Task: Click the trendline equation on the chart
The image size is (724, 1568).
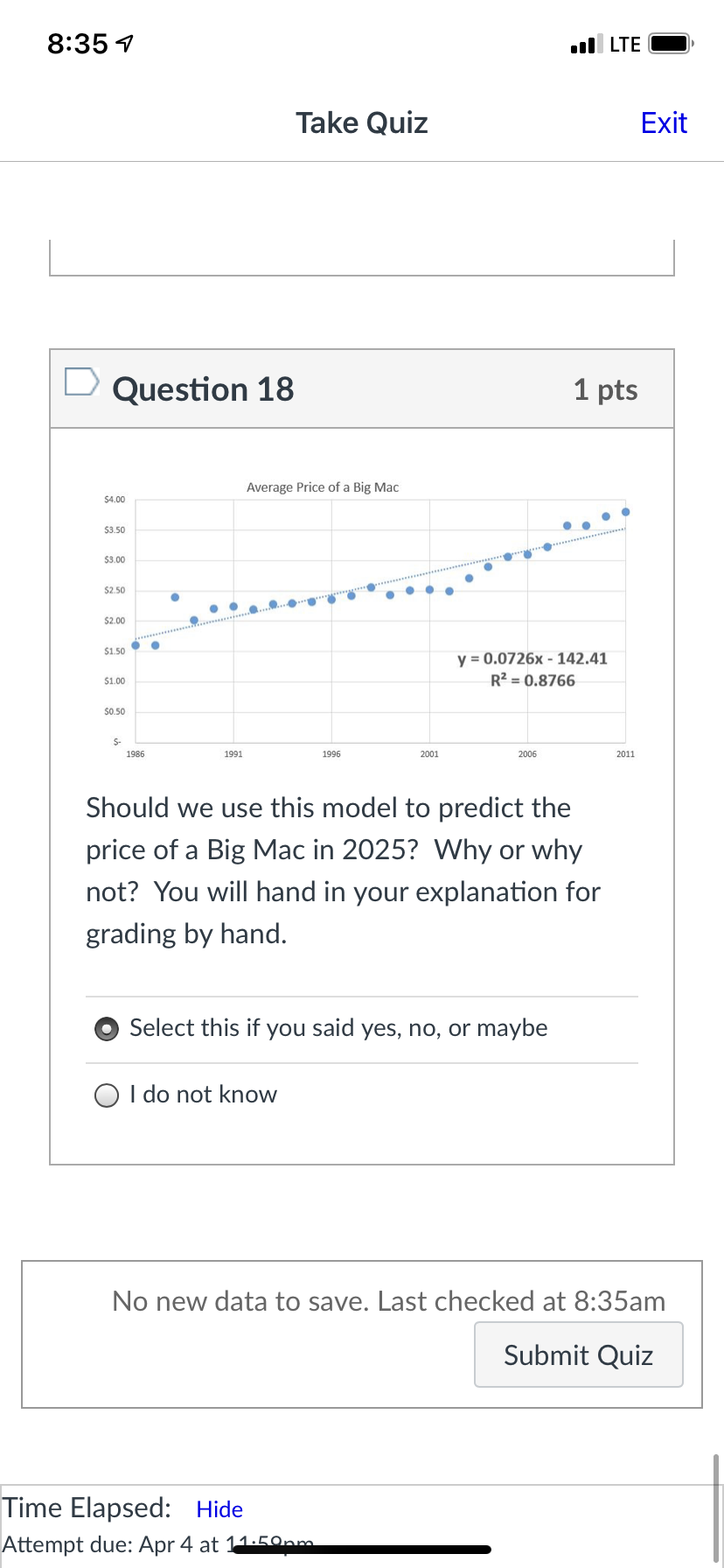Action: click(x=533, y=659)
